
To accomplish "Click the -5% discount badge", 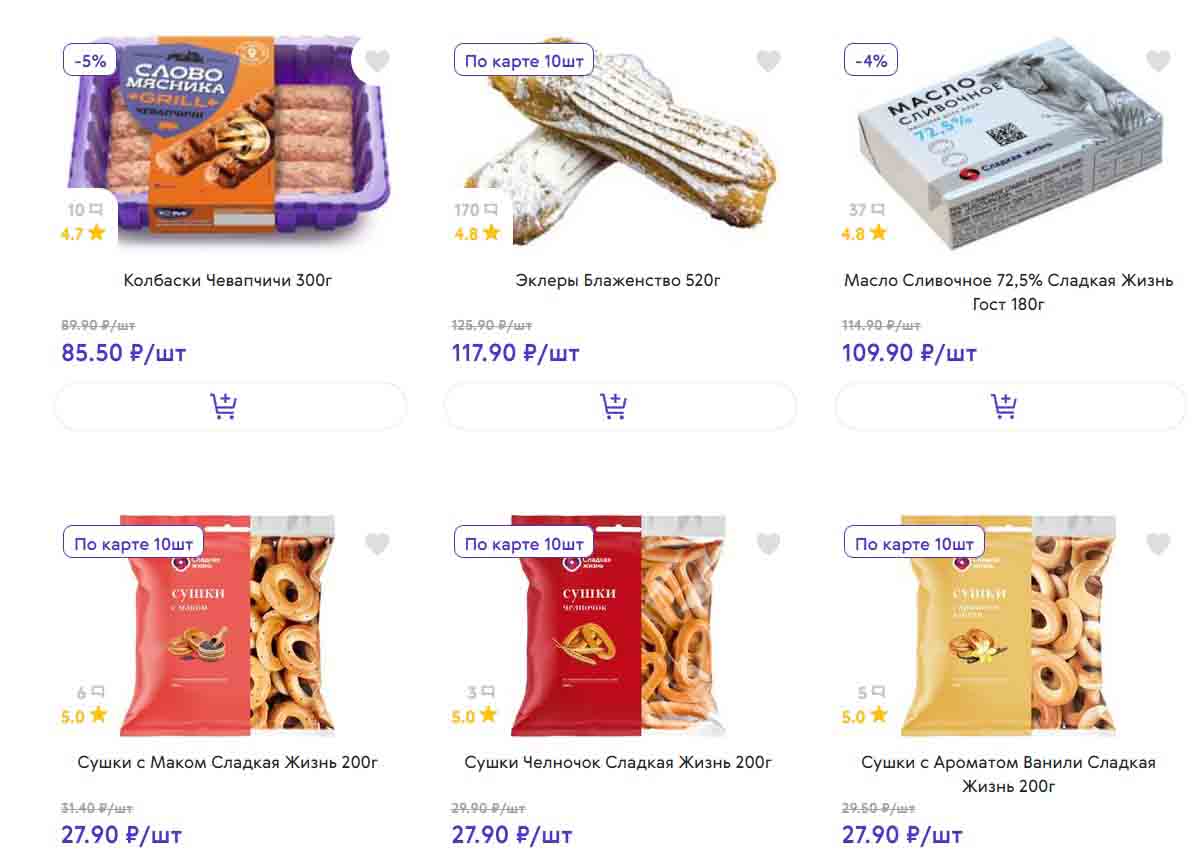I will pos(89,60).
